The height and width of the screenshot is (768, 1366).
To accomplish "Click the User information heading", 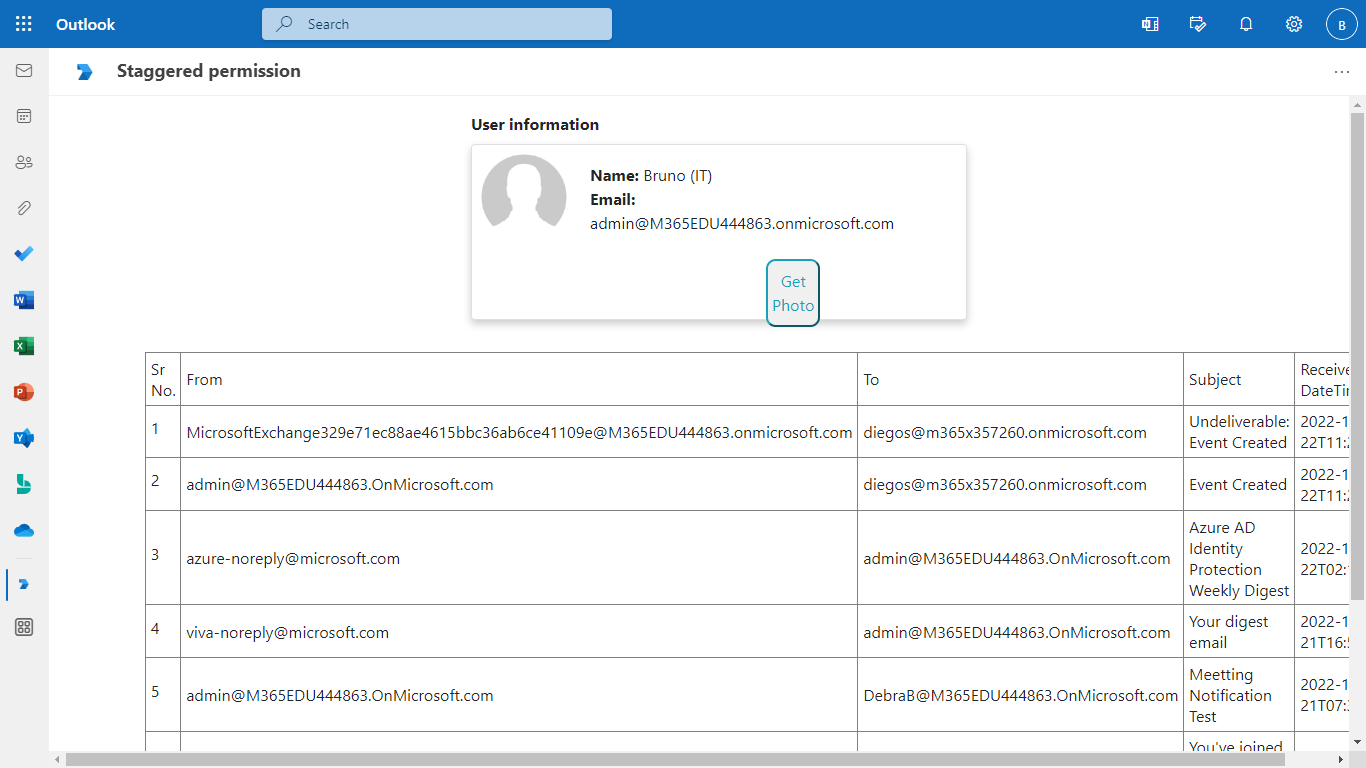I will [x=535, y=124].
